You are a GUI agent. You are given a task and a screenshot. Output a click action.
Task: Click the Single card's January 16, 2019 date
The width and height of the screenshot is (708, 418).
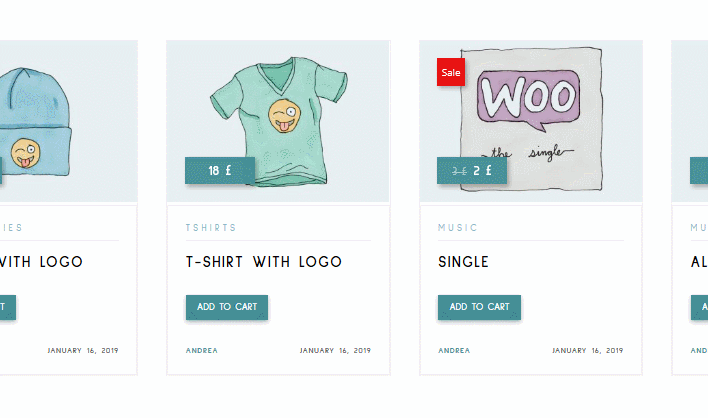pyautogui.click(x=587, y=350)
